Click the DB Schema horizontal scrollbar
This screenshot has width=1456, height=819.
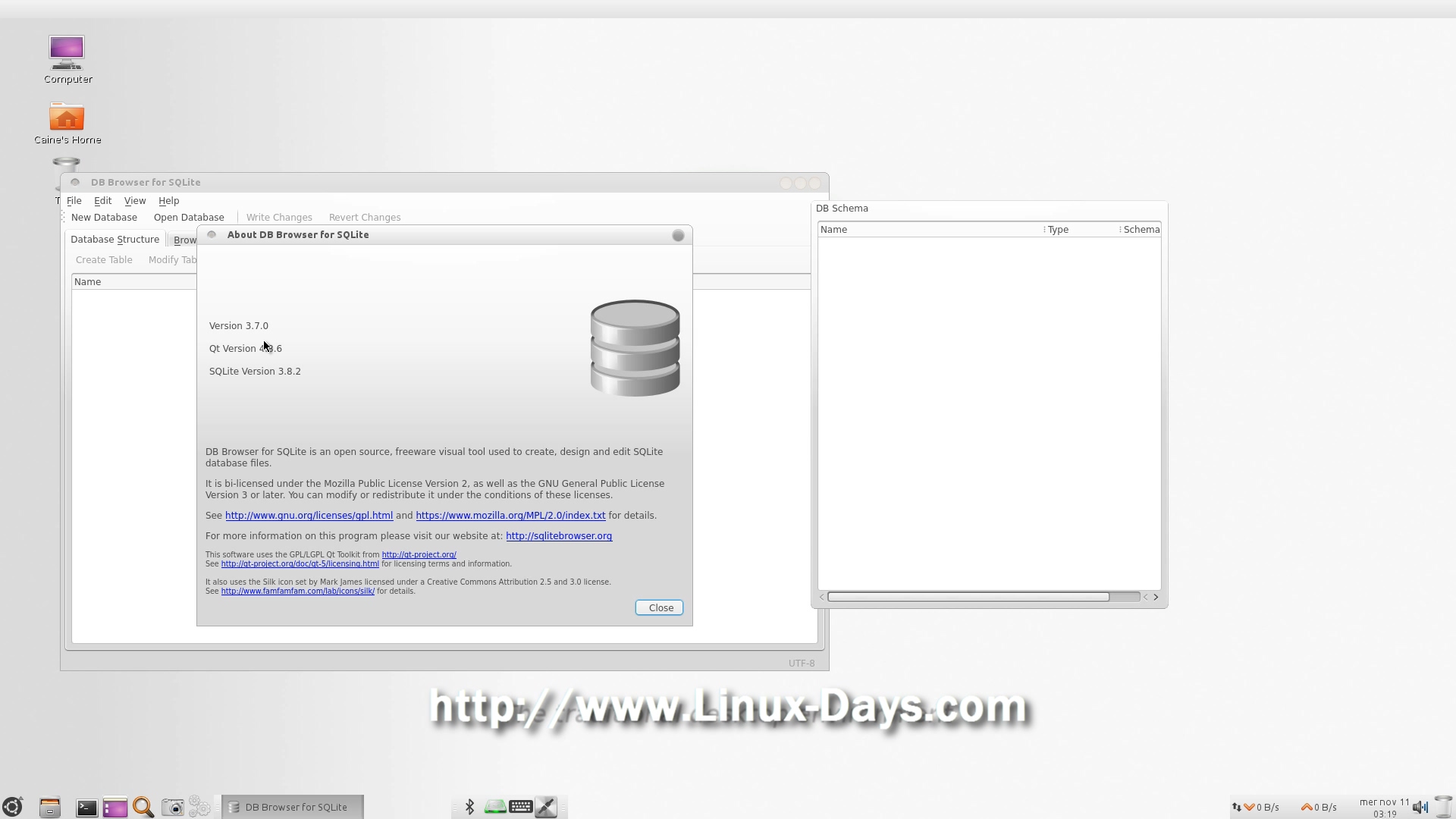coord(968,598)
